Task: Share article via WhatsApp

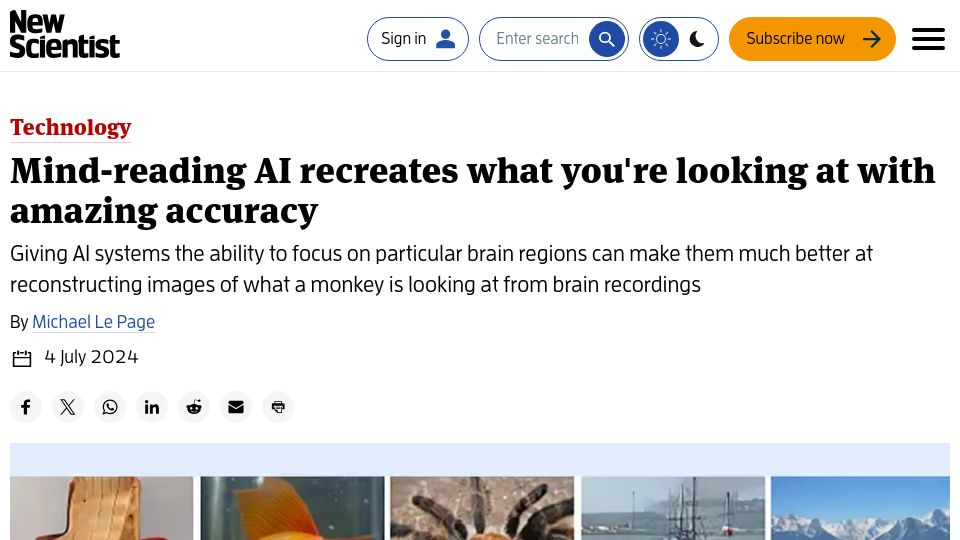Action: coord(110,407)
